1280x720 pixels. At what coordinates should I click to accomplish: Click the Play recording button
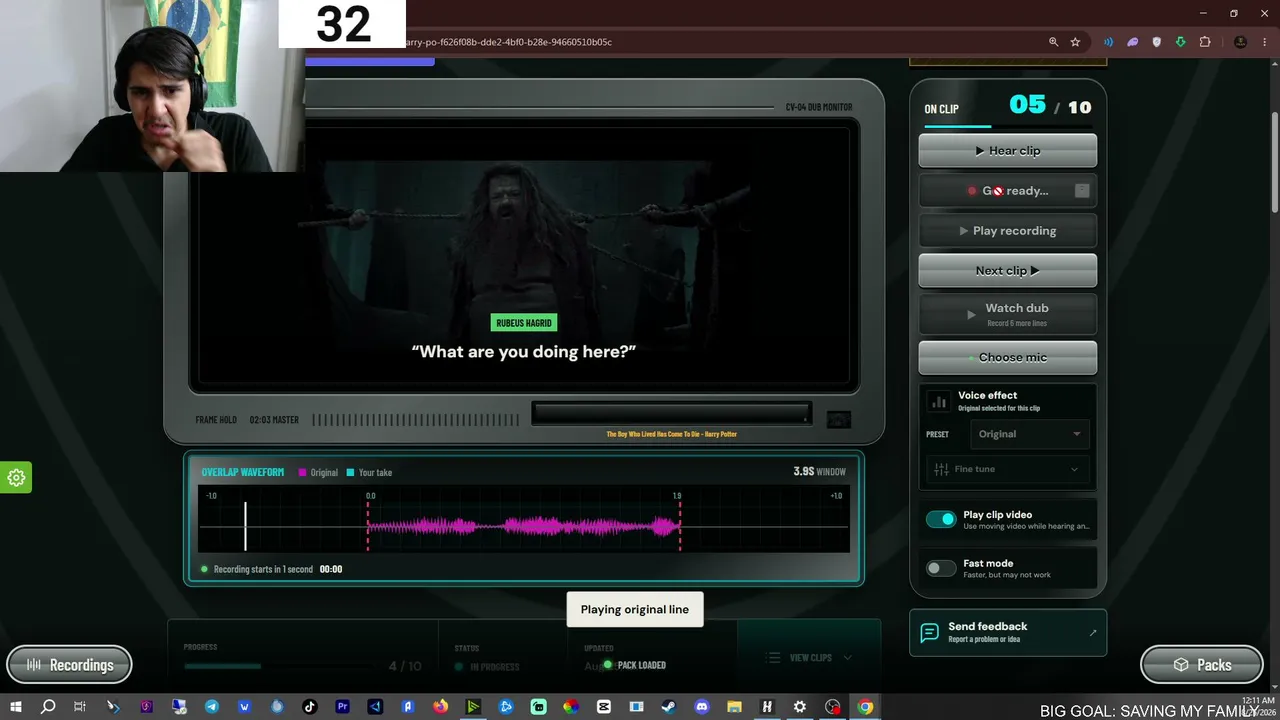click(1008, 231)
